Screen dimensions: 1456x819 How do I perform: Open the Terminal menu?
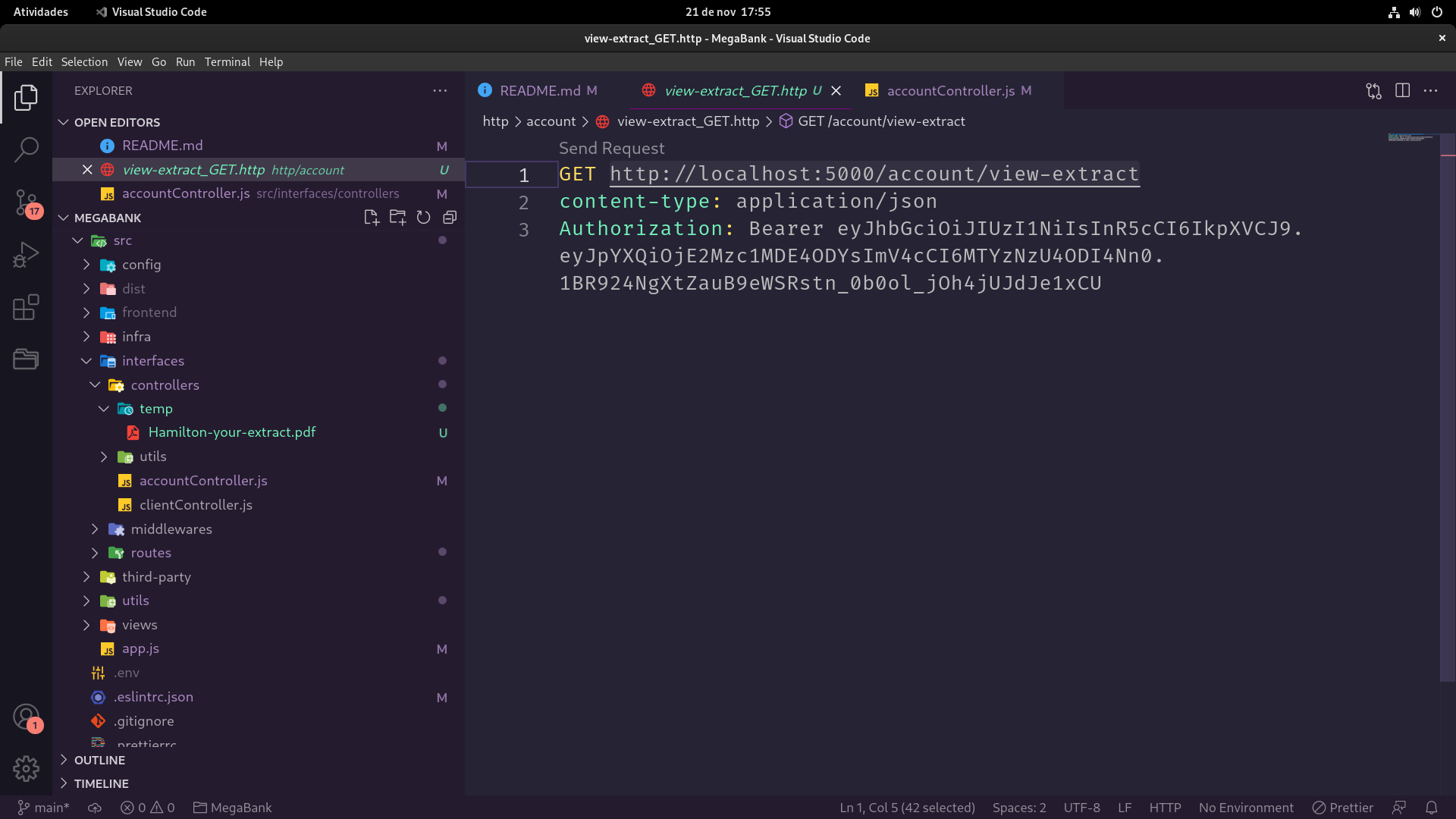pyautogui.click(x=227, y=62)
